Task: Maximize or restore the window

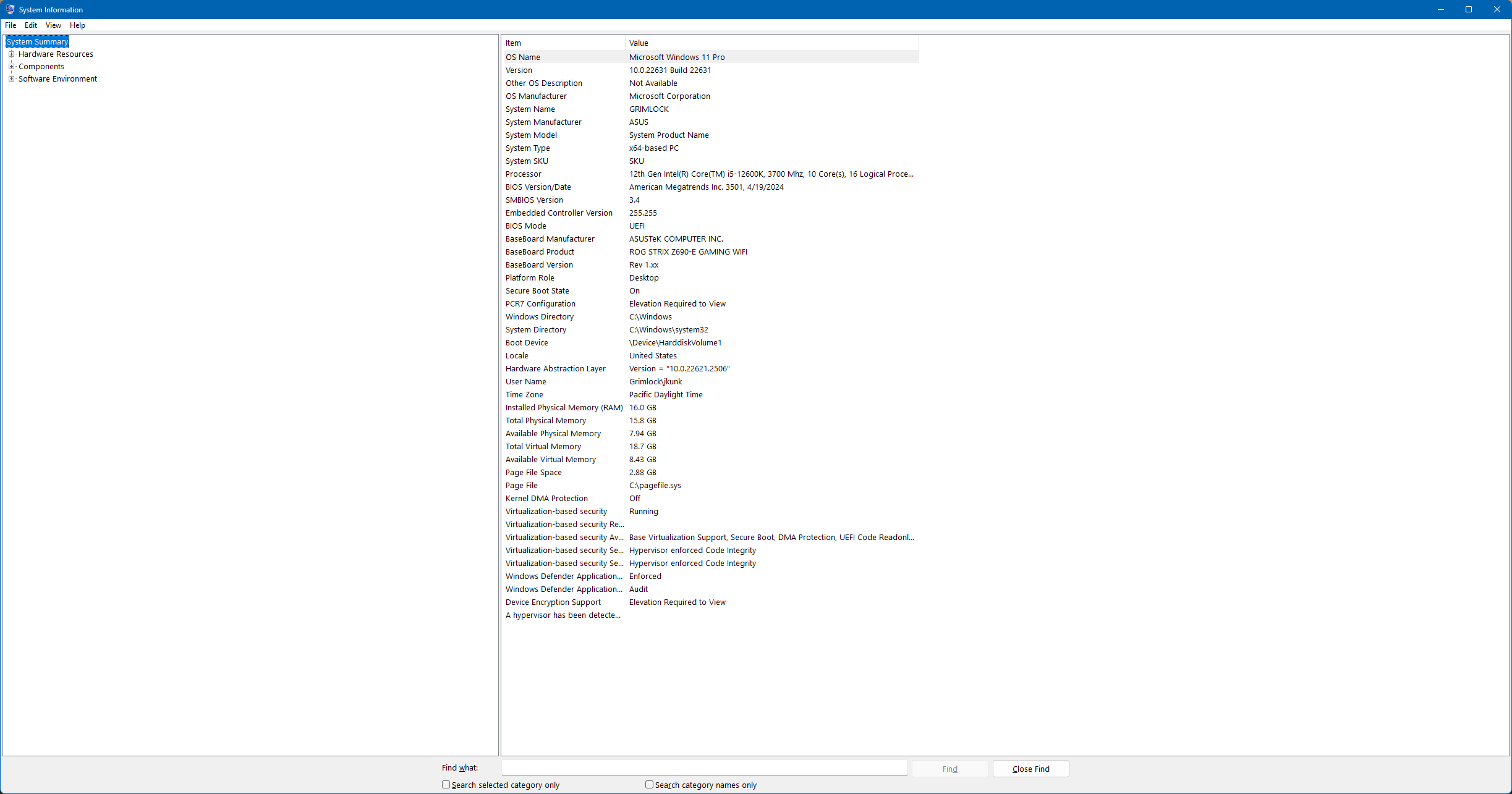Action: tap(1469, 9)
